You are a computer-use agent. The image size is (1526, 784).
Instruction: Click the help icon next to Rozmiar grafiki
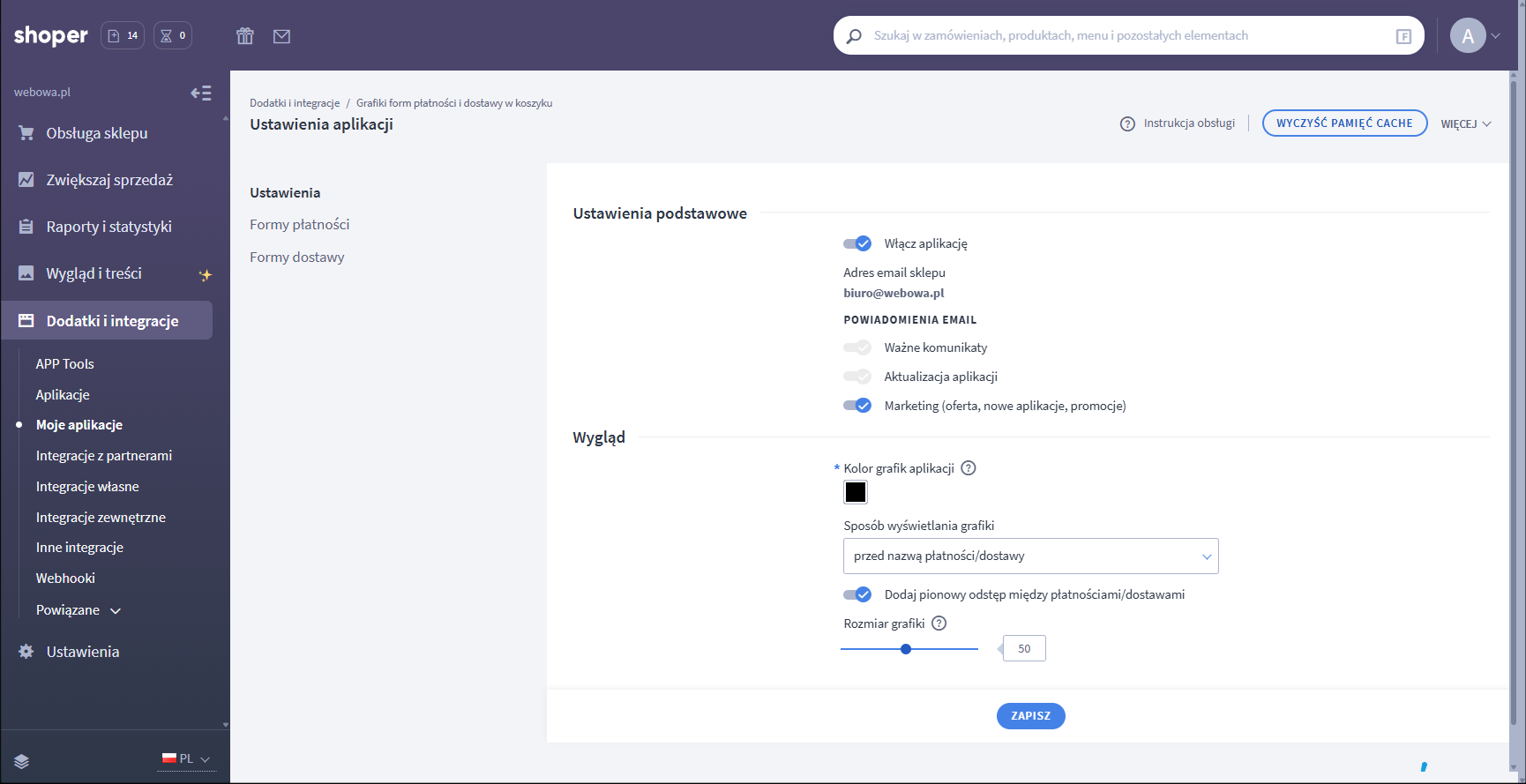(x=939, y=623)
